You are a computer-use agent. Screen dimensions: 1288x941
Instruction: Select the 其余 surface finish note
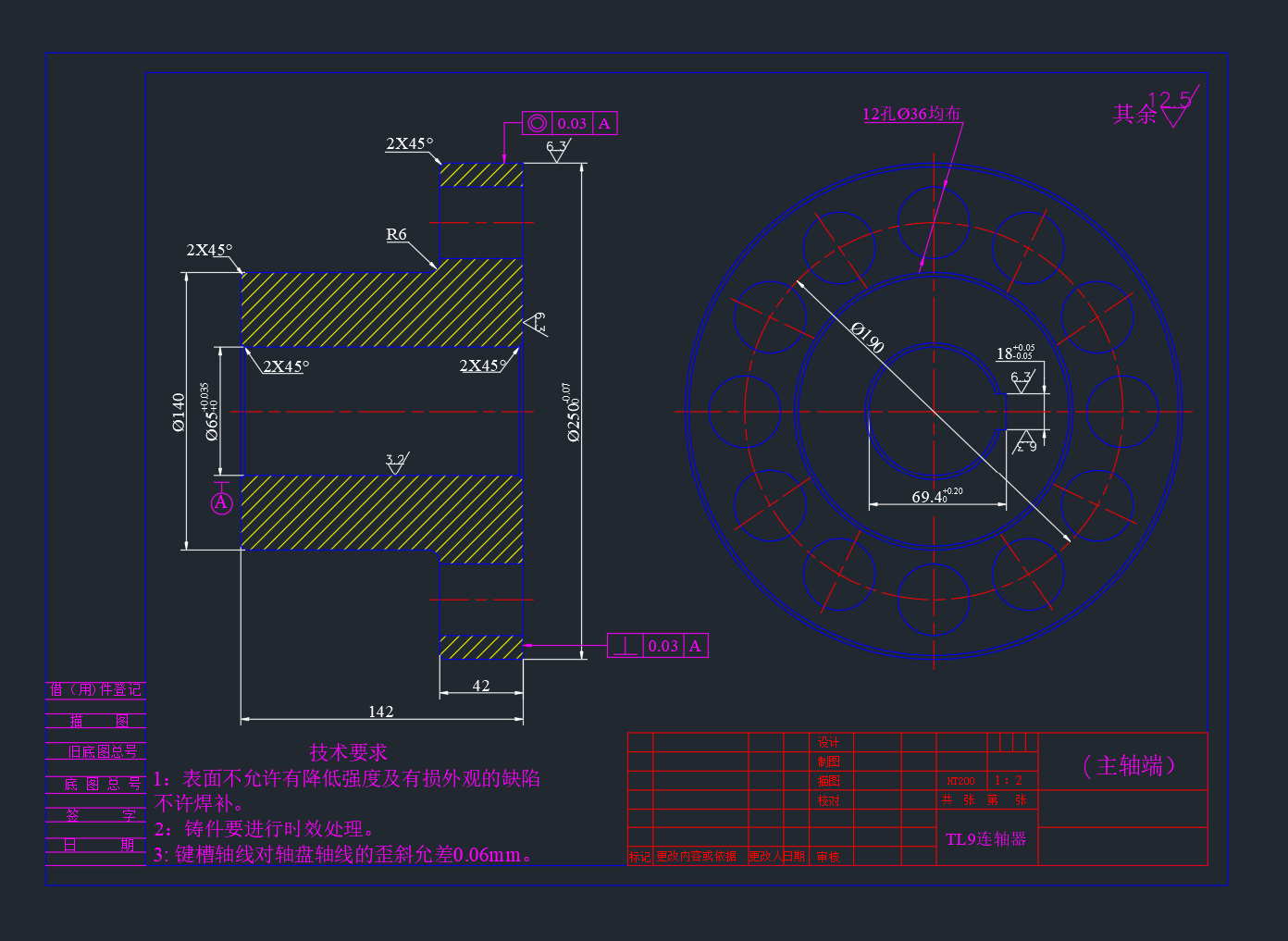coord(1134,114)
